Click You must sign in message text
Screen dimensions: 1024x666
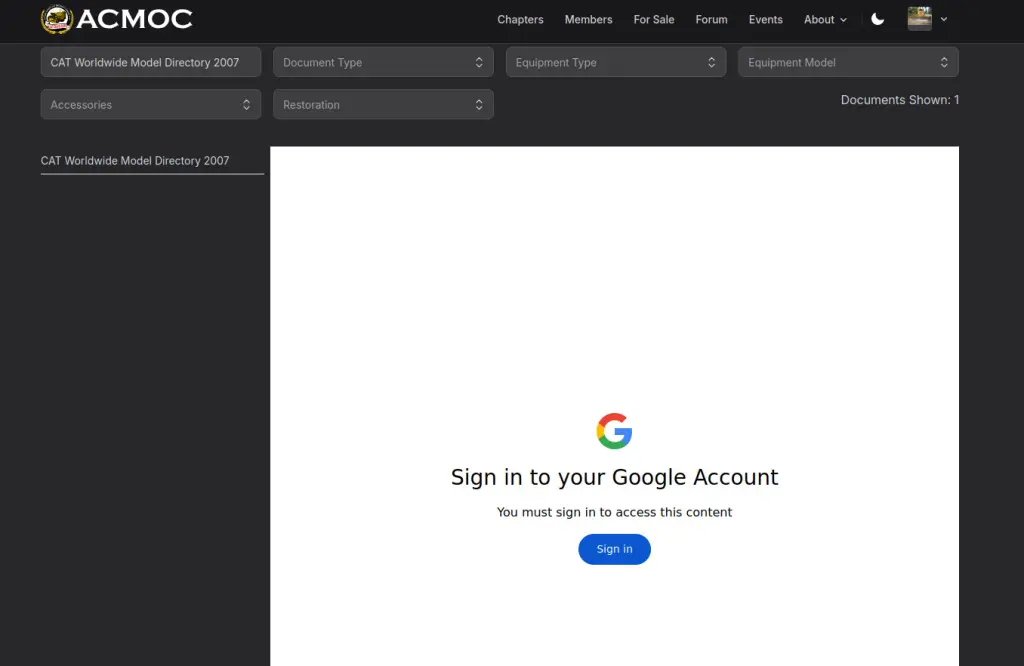[614, 513]
